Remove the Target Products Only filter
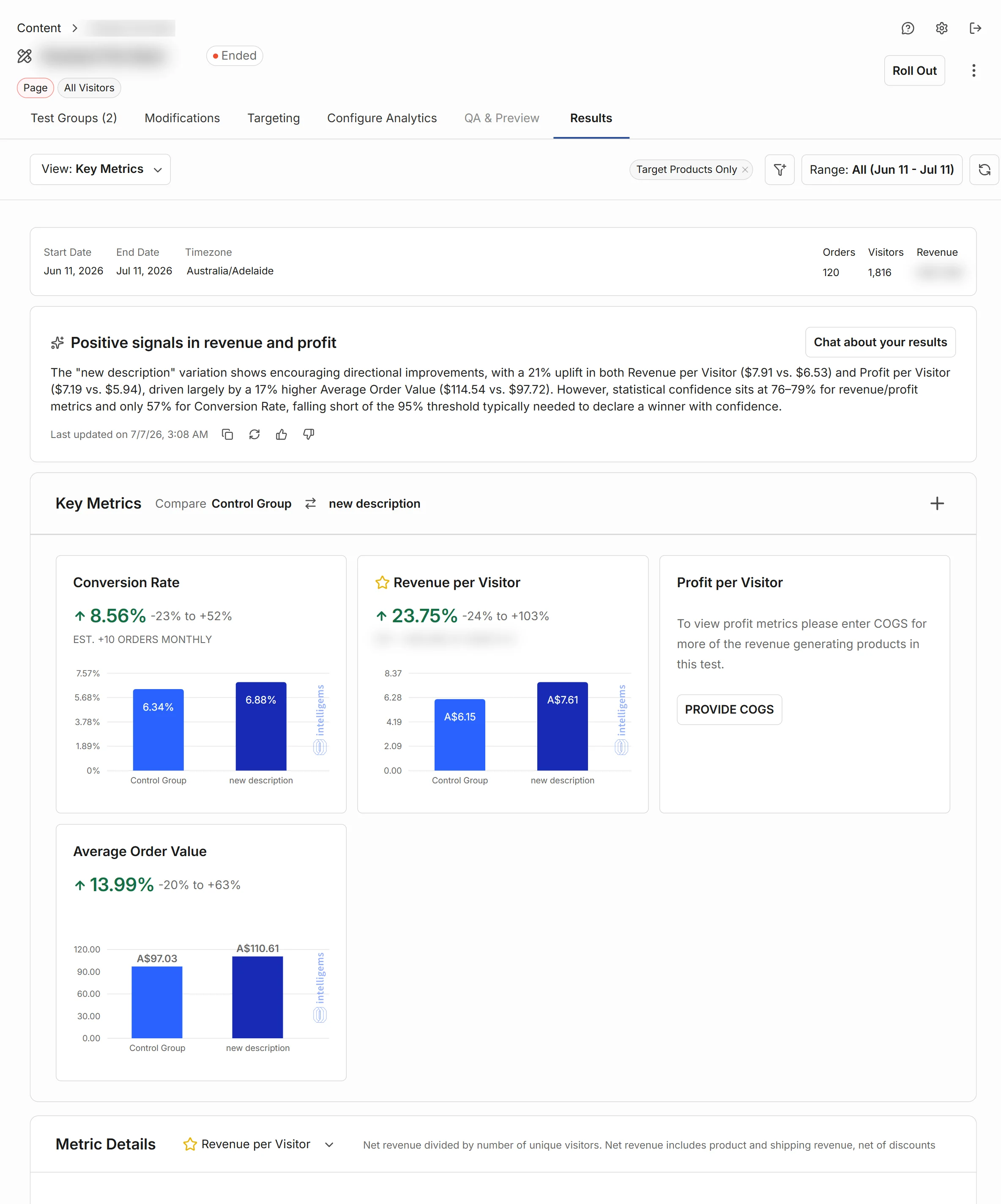Image resolution: width=1001 pixels, height=1204 pixels. (745, 170)
